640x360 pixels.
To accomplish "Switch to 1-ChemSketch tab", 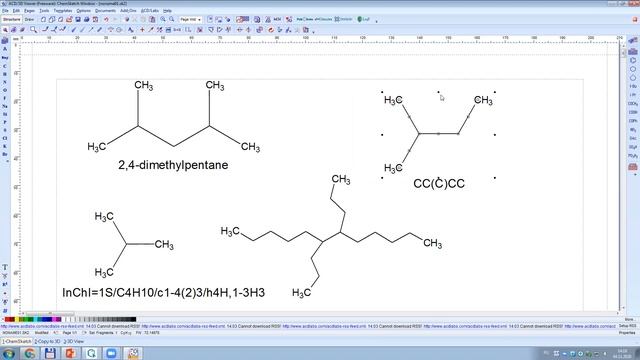I will point(16,342).
